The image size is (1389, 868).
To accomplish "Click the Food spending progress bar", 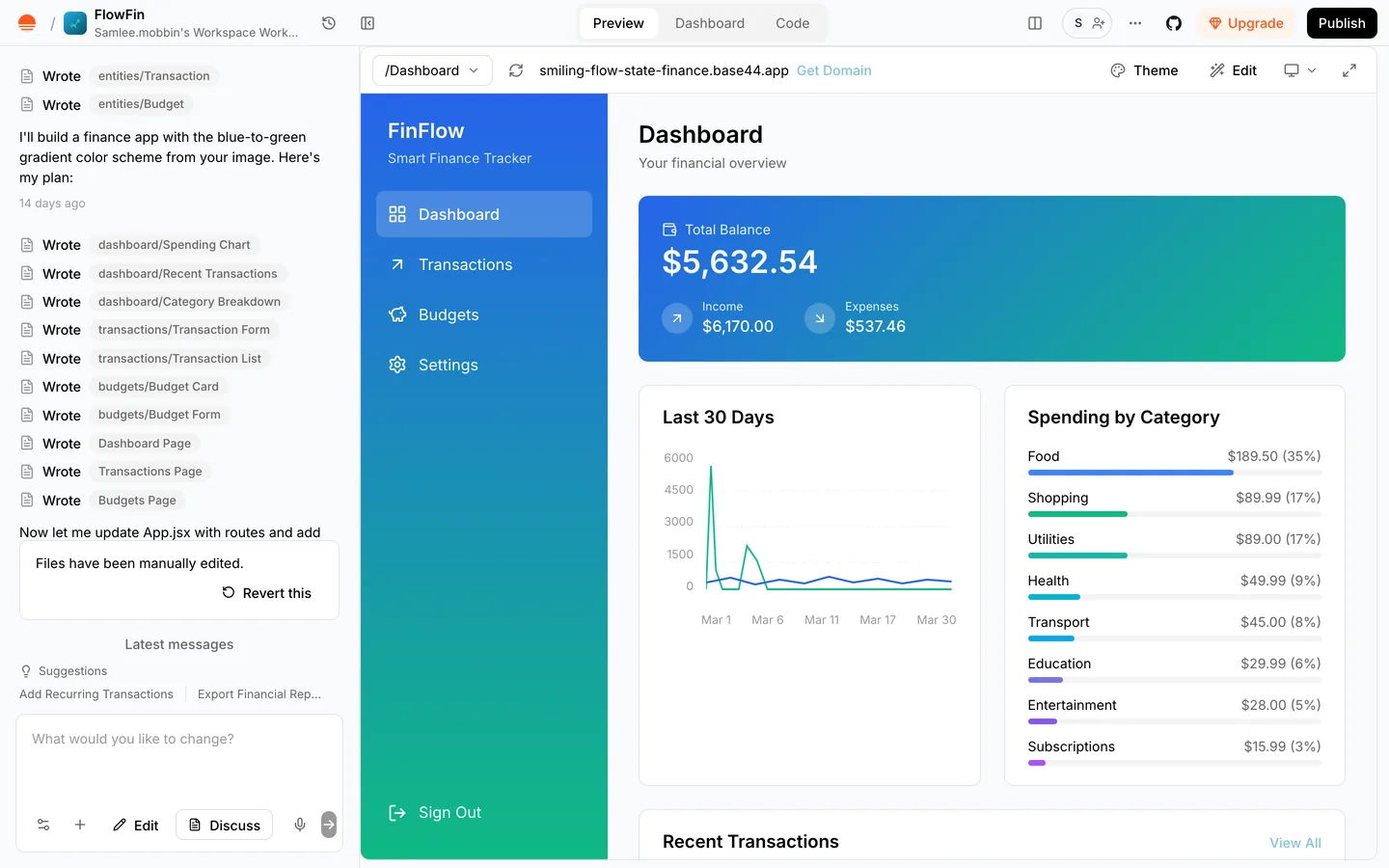I will (1175, 473).
